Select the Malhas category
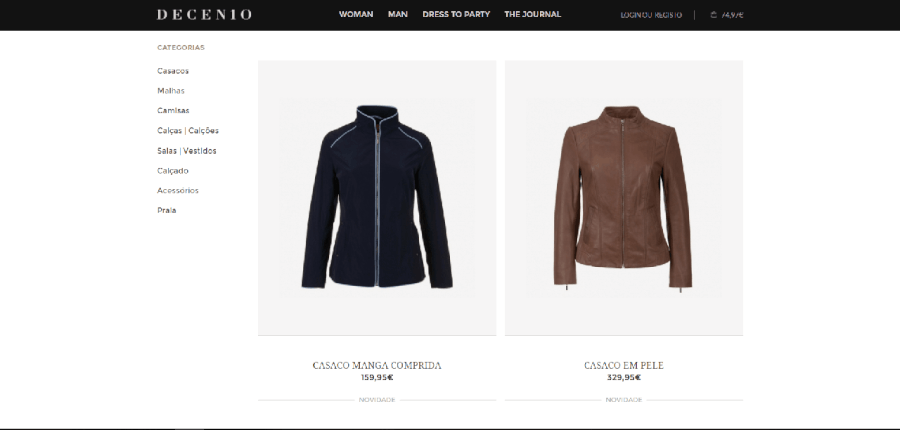Screen dimensions: 900x430 point(170,91)
